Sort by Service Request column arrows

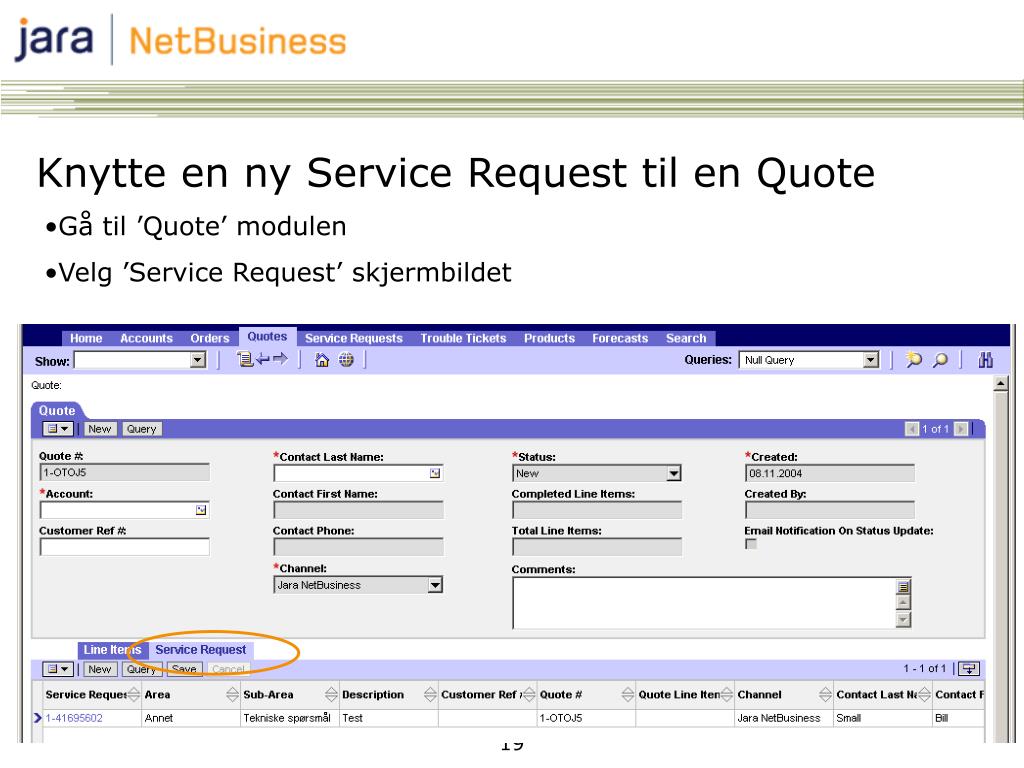(x=134, y=694)
